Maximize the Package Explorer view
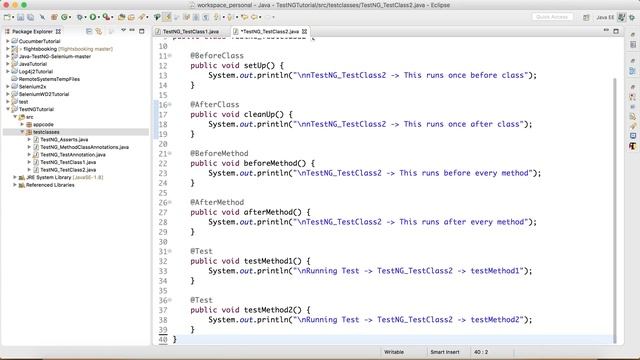 tap(142, 31)
